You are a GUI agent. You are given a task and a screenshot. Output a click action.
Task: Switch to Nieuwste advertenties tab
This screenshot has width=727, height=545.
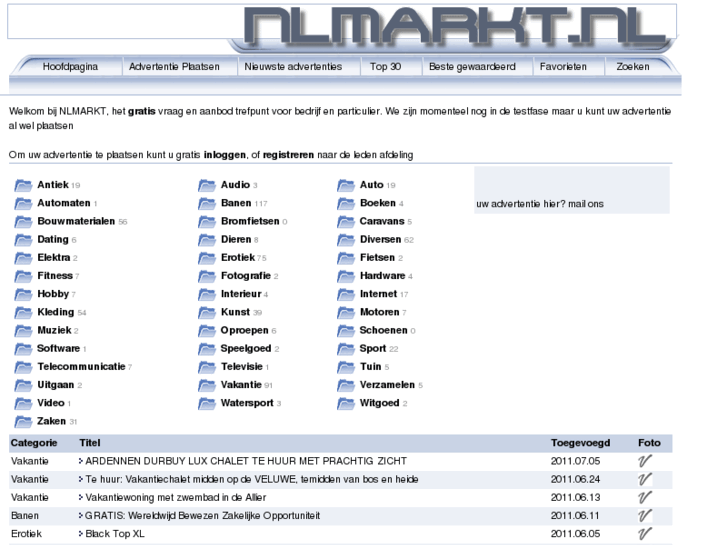tap(293, 67)
